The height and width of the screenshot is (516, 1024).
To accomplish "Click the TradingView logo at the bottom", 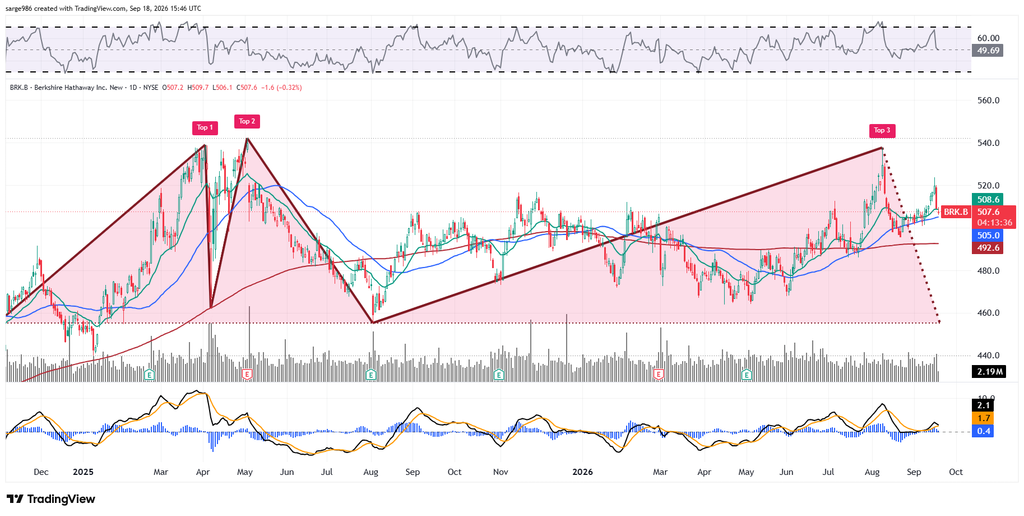I will [51, 499].
